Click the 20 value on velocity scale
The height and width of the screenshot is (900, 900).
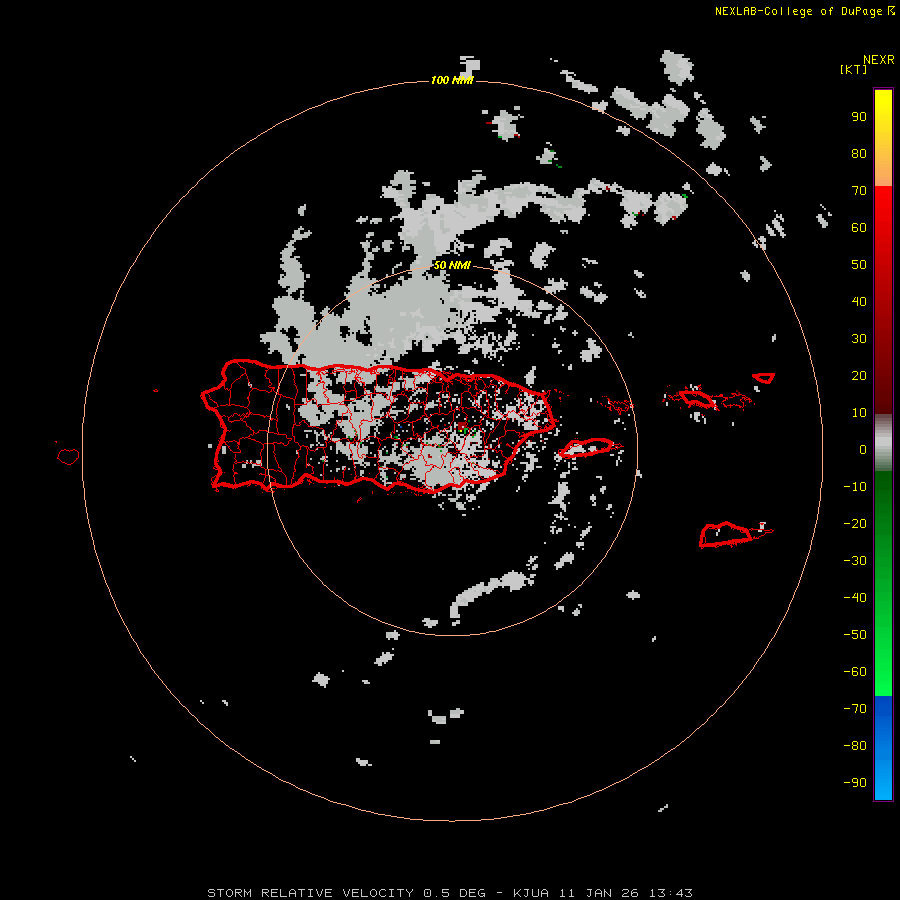tap(859, 375)
